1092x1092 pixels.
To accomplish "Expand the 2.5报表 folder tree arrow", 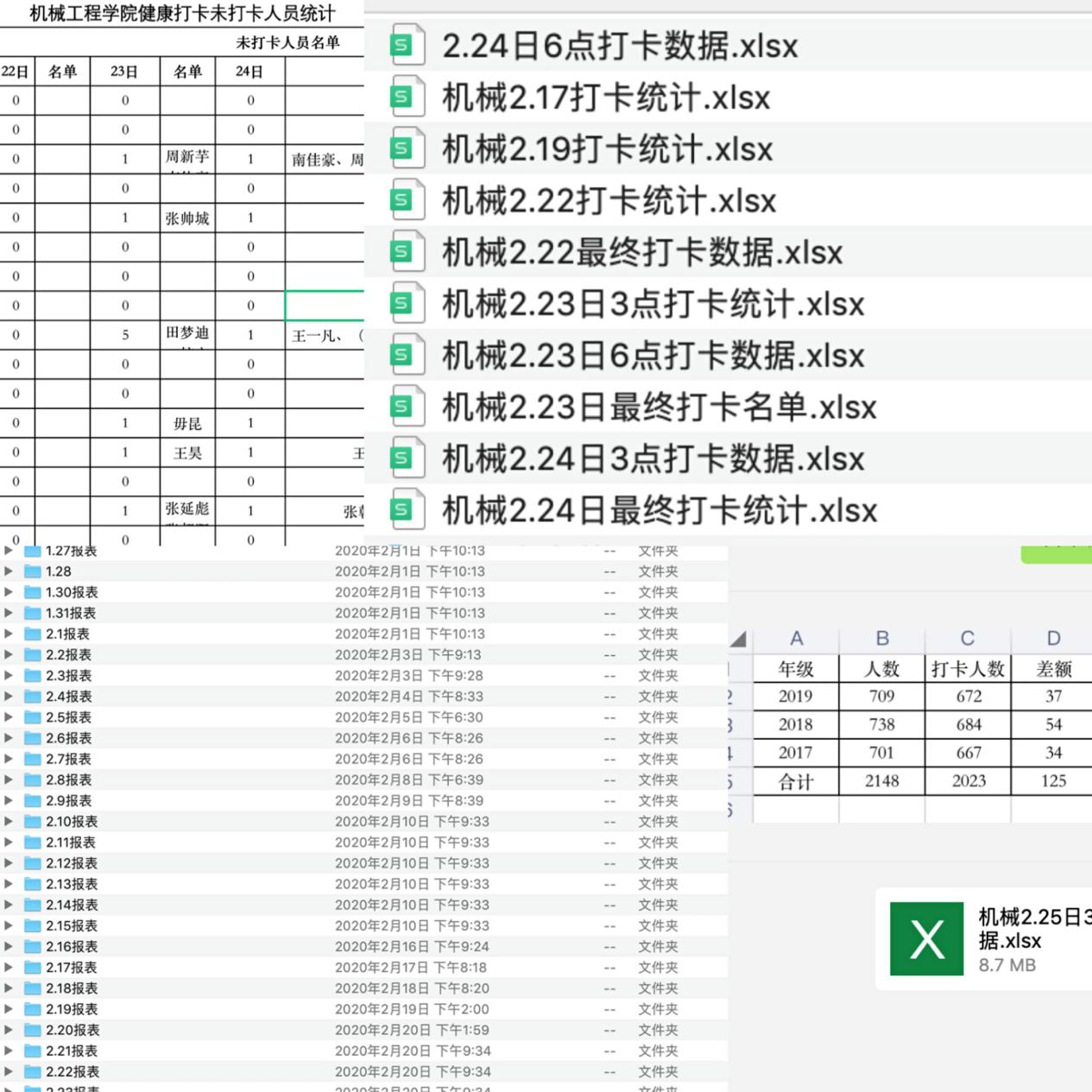I will [x=9, y=717].
